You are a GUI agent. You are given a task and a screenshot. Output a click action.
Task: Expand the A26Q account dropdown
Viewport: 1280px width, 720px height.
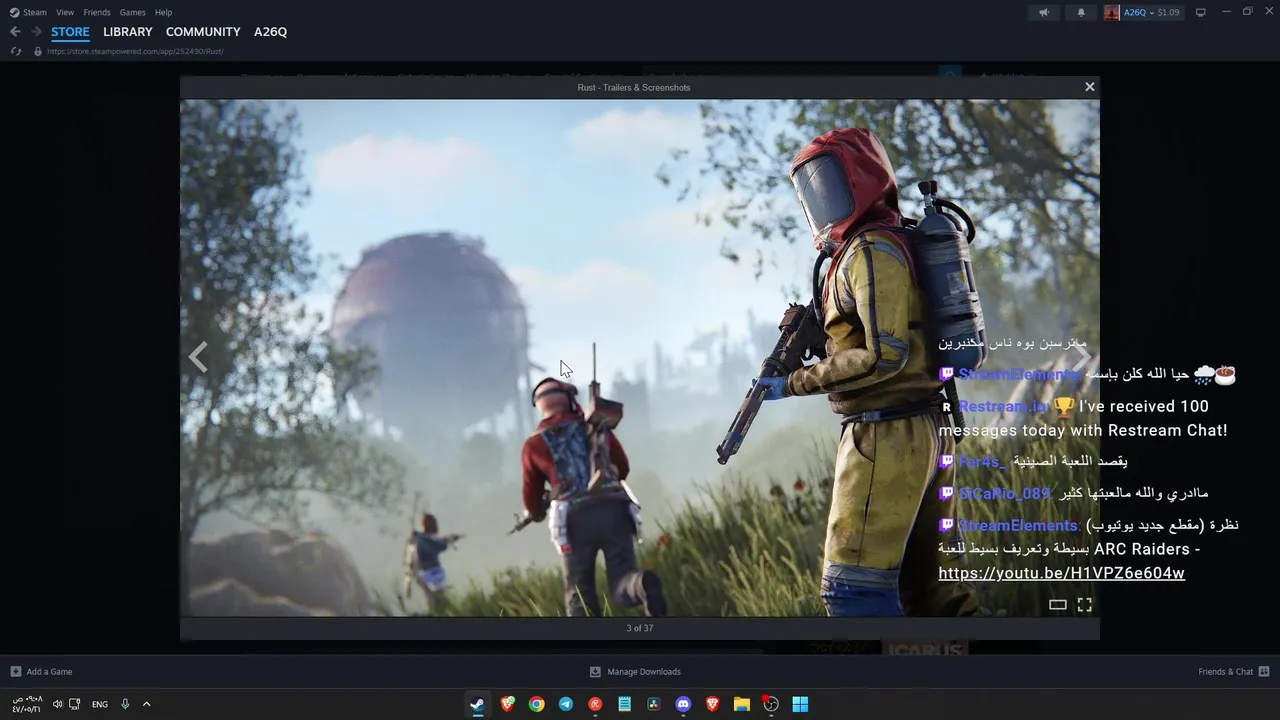[1152, 12]
